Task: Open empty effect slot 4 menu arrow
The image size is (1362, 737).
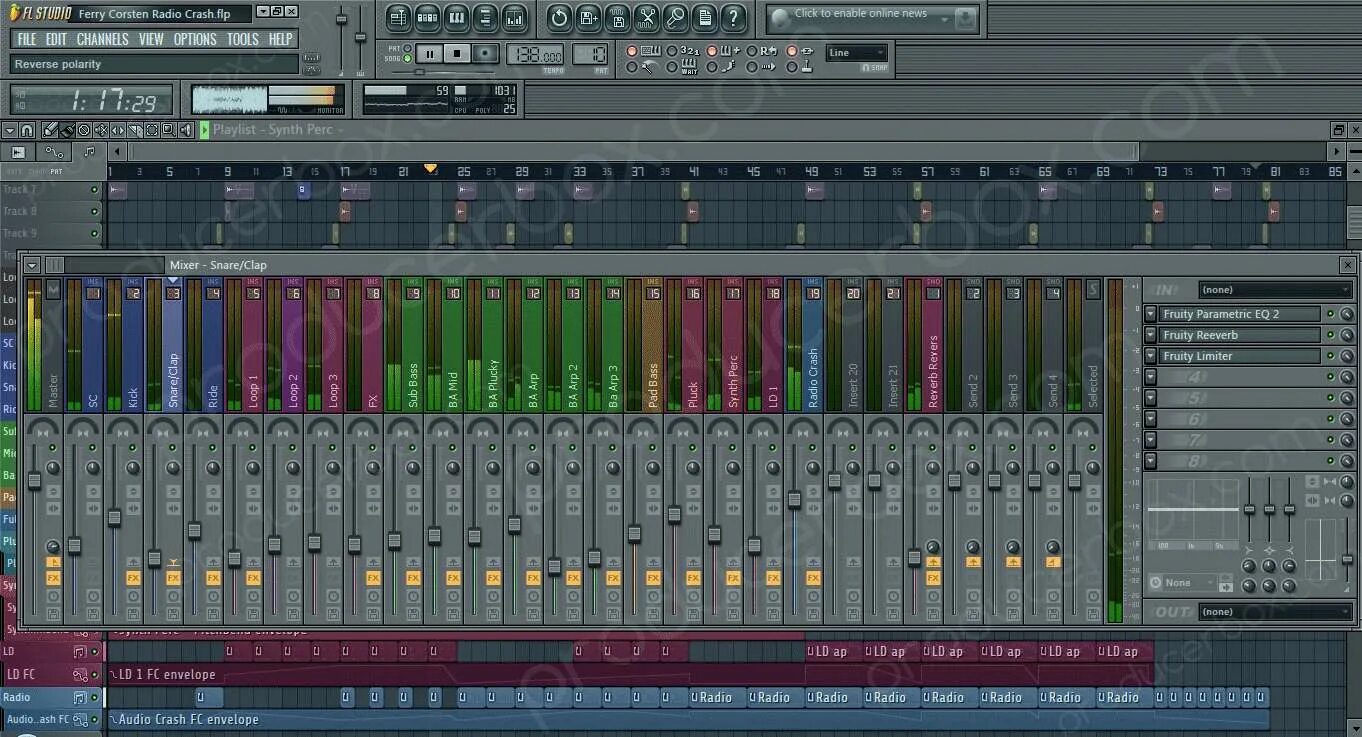Action: 1151,377
